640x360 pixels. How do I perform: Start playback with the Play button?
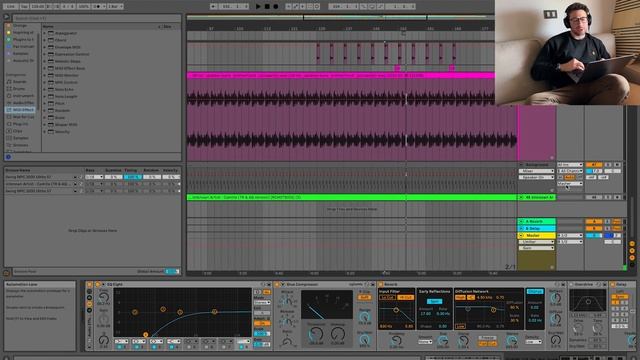click(258, 6)
